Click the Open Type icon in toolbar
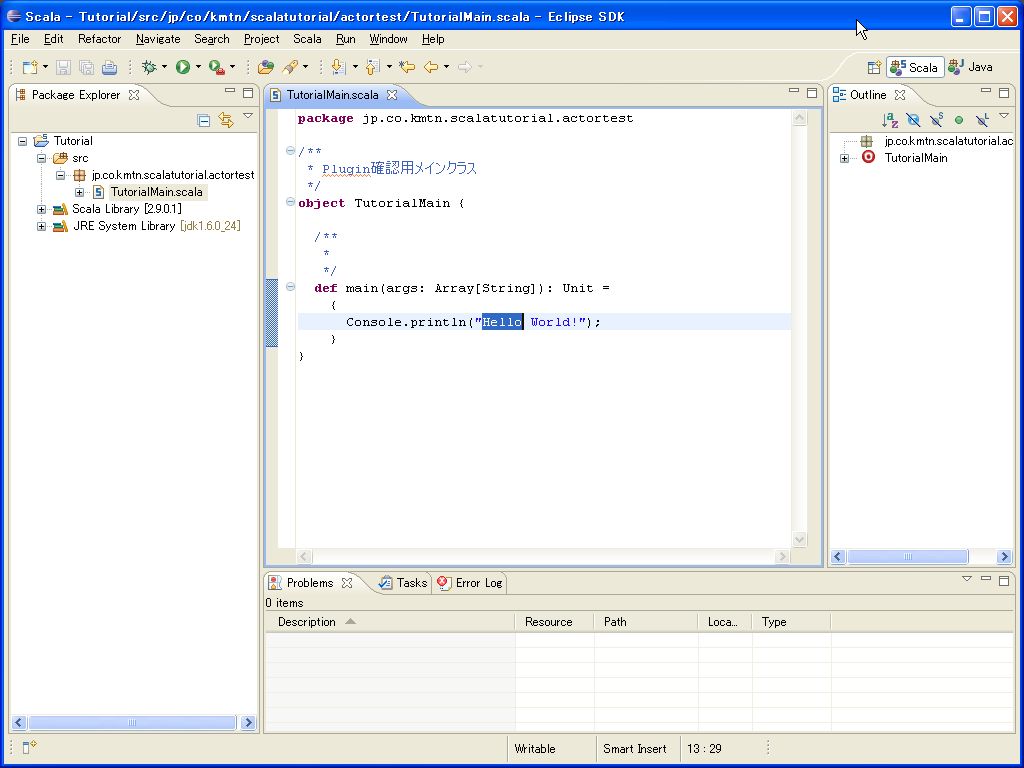The width and height of the screenshot is (1024, 768). point(265,67)
